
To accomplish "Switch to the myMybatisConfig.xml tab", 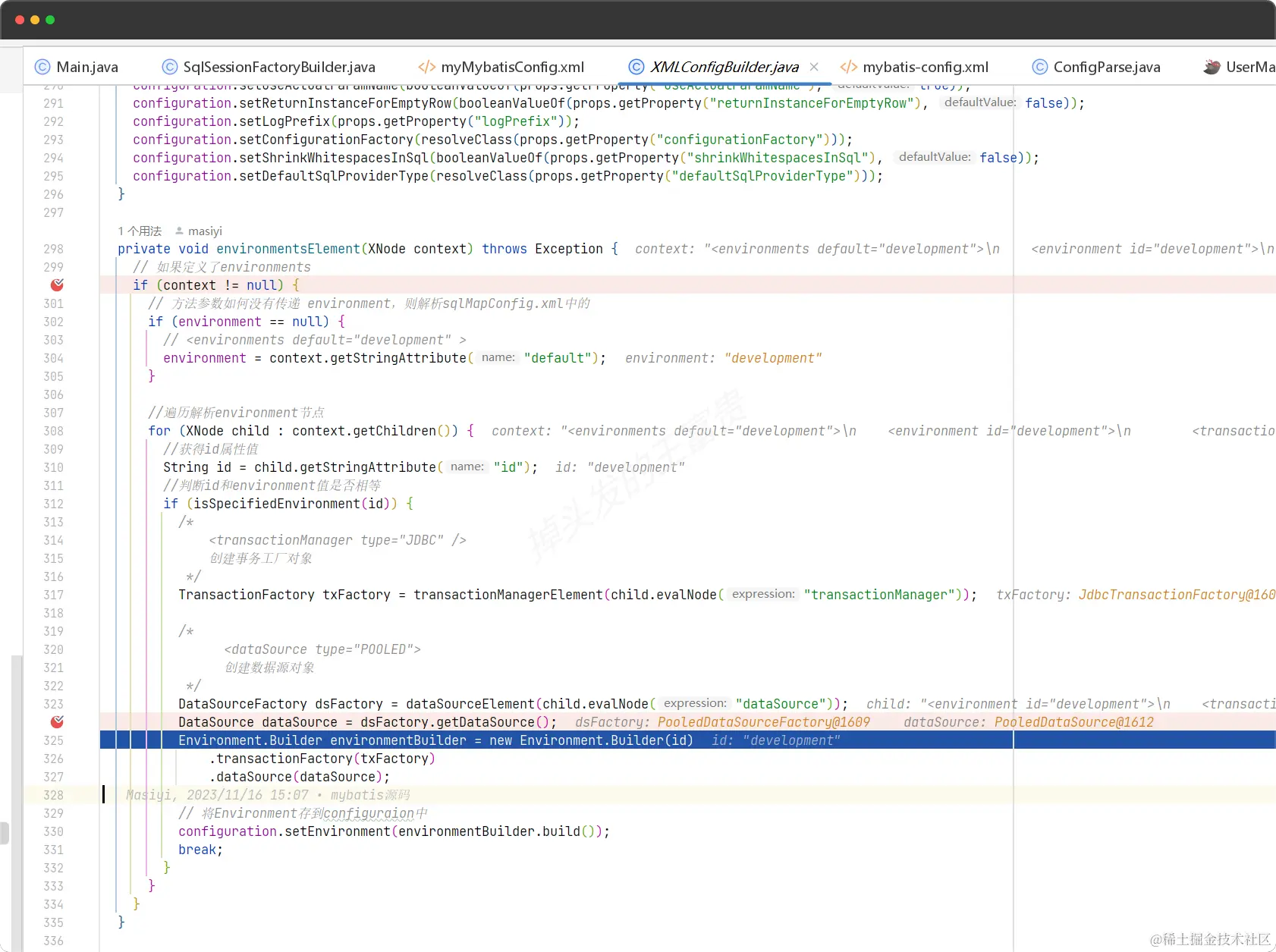I will pos(501,67).
